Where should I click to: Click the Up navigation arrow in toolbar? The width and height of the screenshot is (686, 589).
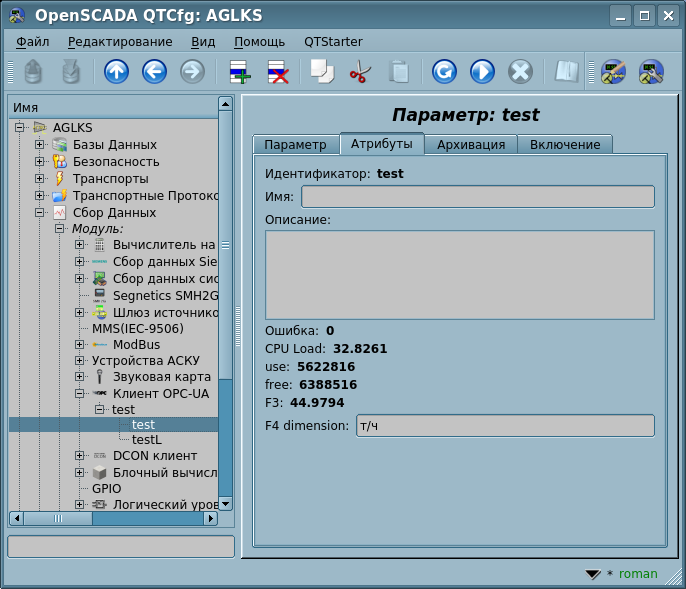click(116, 72)
